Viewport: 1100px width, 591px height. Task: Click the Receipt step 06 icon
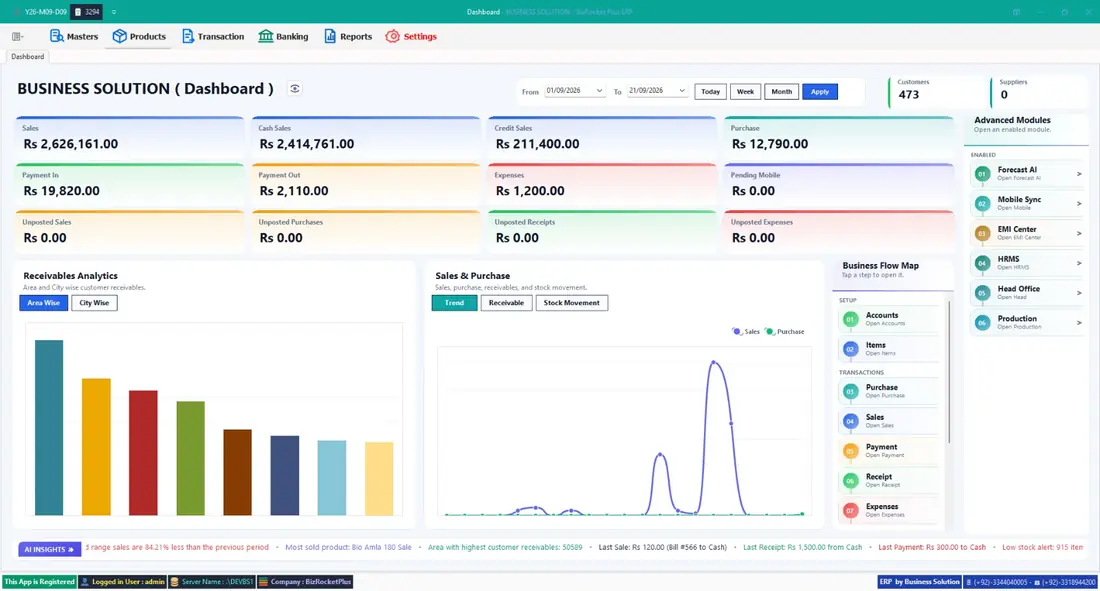coord(850,481)
